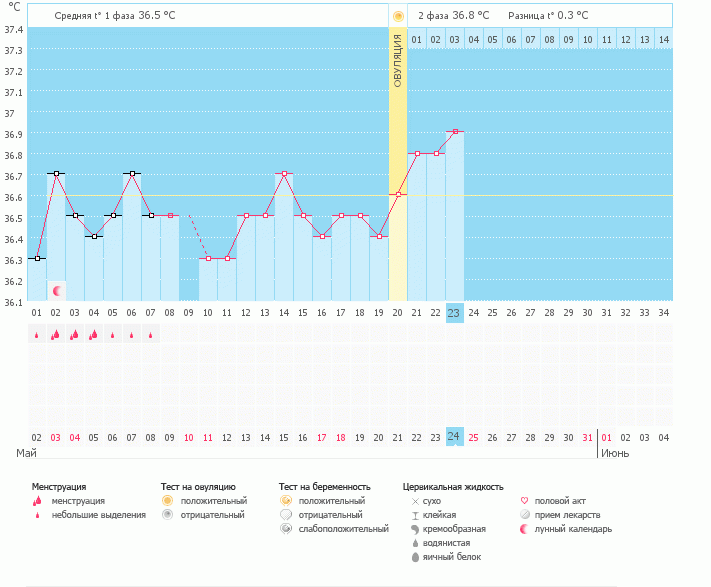Image resolution: width=711 pixels, height=587 pixels.
Task: Select the highlighted date 24 in May row
Action: (454, 437)
